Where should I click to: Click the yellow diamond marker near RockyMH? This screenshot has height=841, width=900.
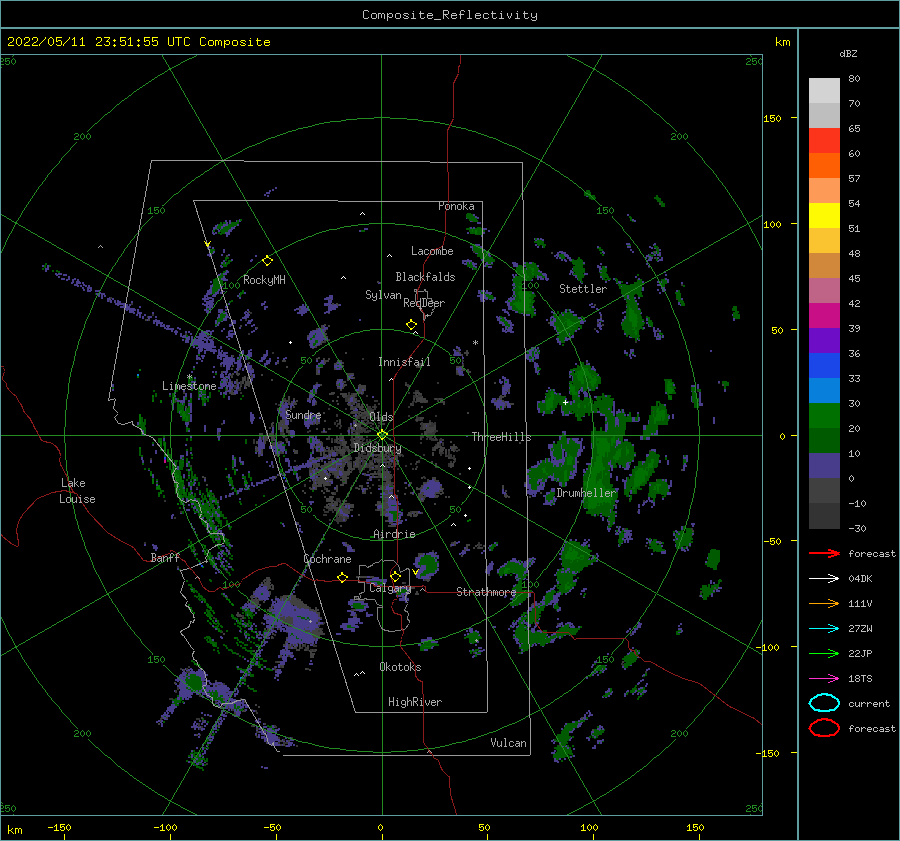pyautogui.click(x=267, y=261)
